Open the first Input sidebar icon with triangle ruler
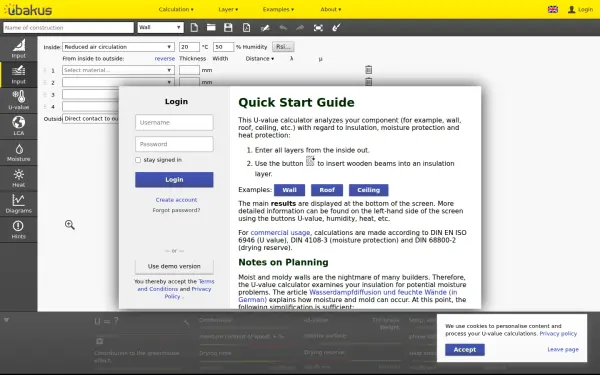 18,49
